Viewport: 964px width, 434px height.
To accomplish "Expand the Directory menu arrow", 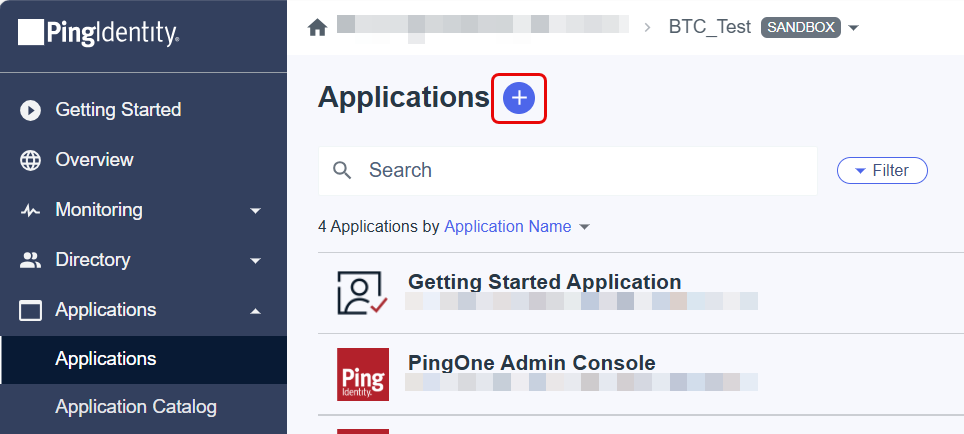I will tap(256, 261).
